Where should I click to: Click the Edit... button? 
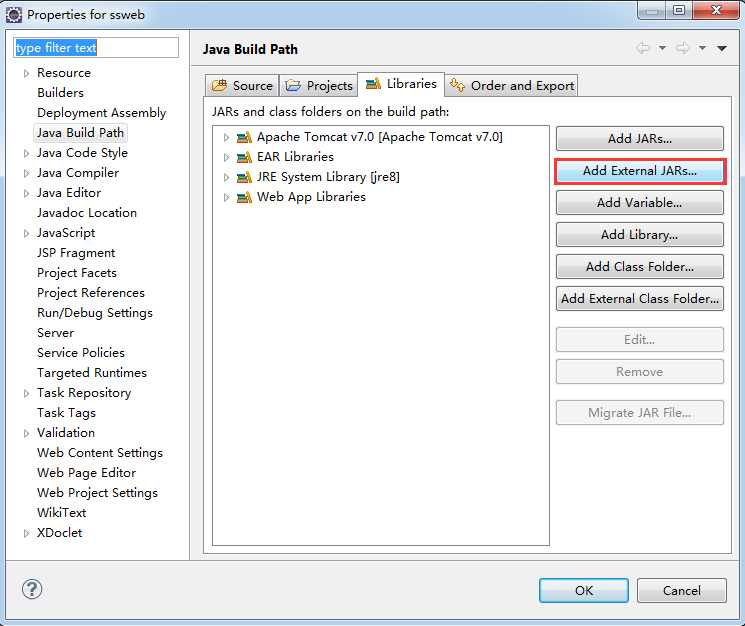click(x=640, y=340)
